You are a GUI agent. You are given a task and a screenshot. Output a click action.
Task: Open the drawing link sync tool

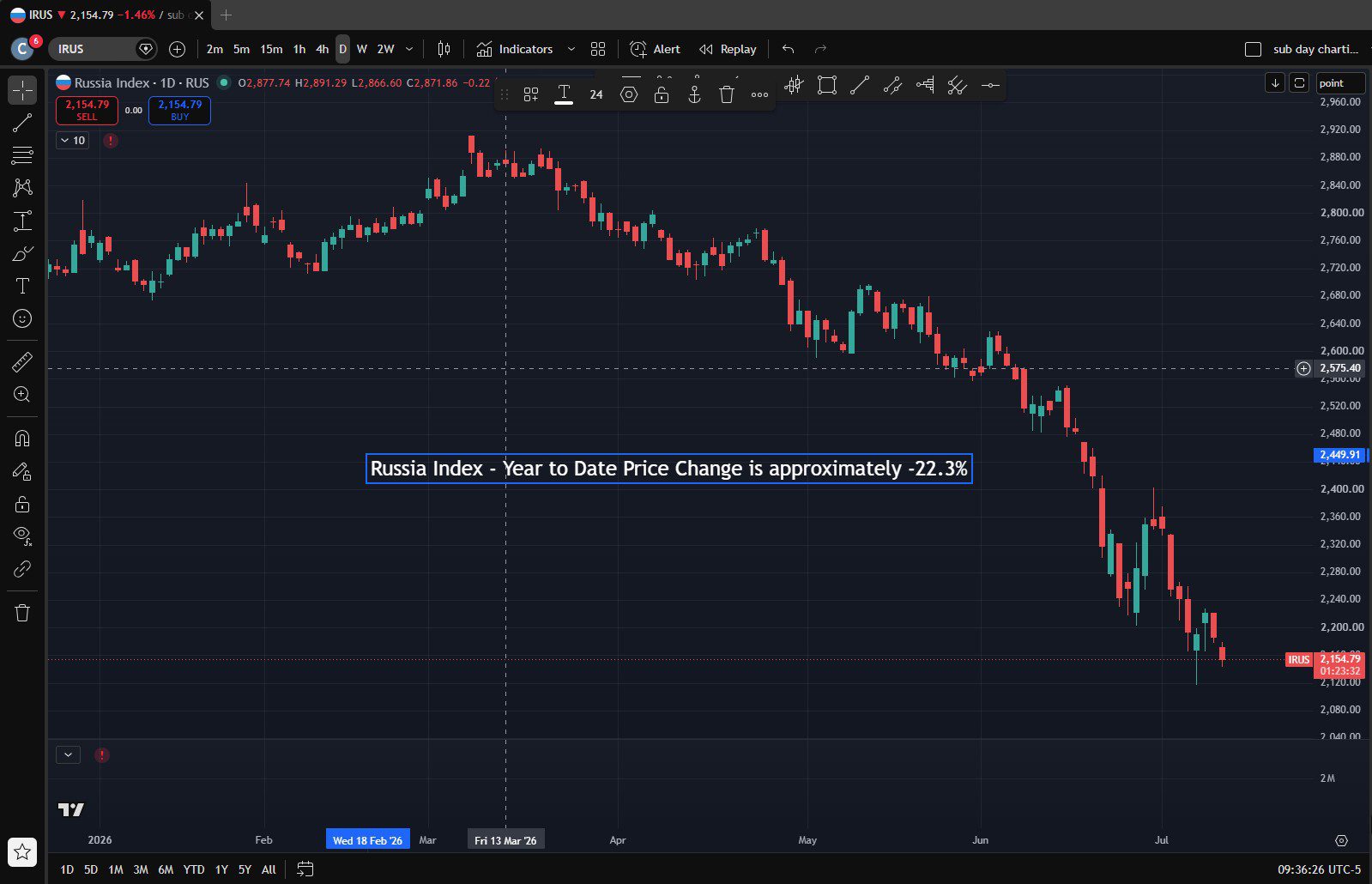click(x=22, y=569)
